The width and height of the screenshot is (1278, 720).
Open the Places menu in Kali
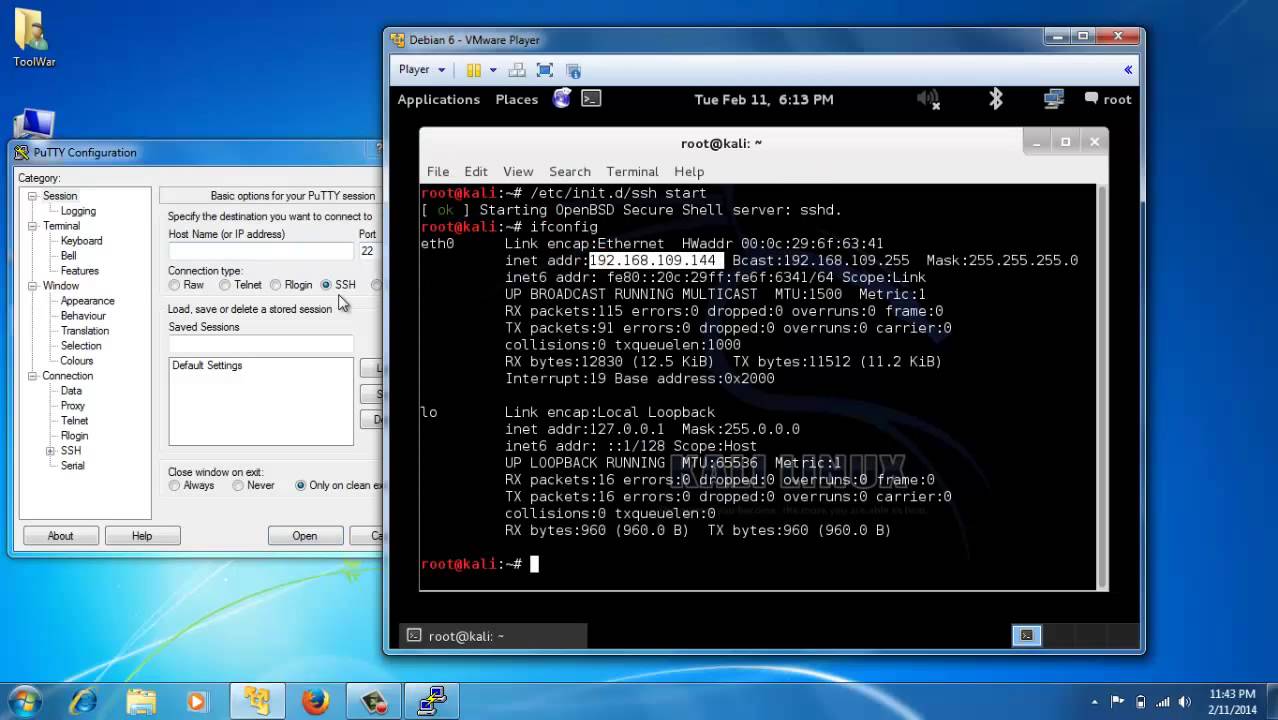[x=516, y=99]
